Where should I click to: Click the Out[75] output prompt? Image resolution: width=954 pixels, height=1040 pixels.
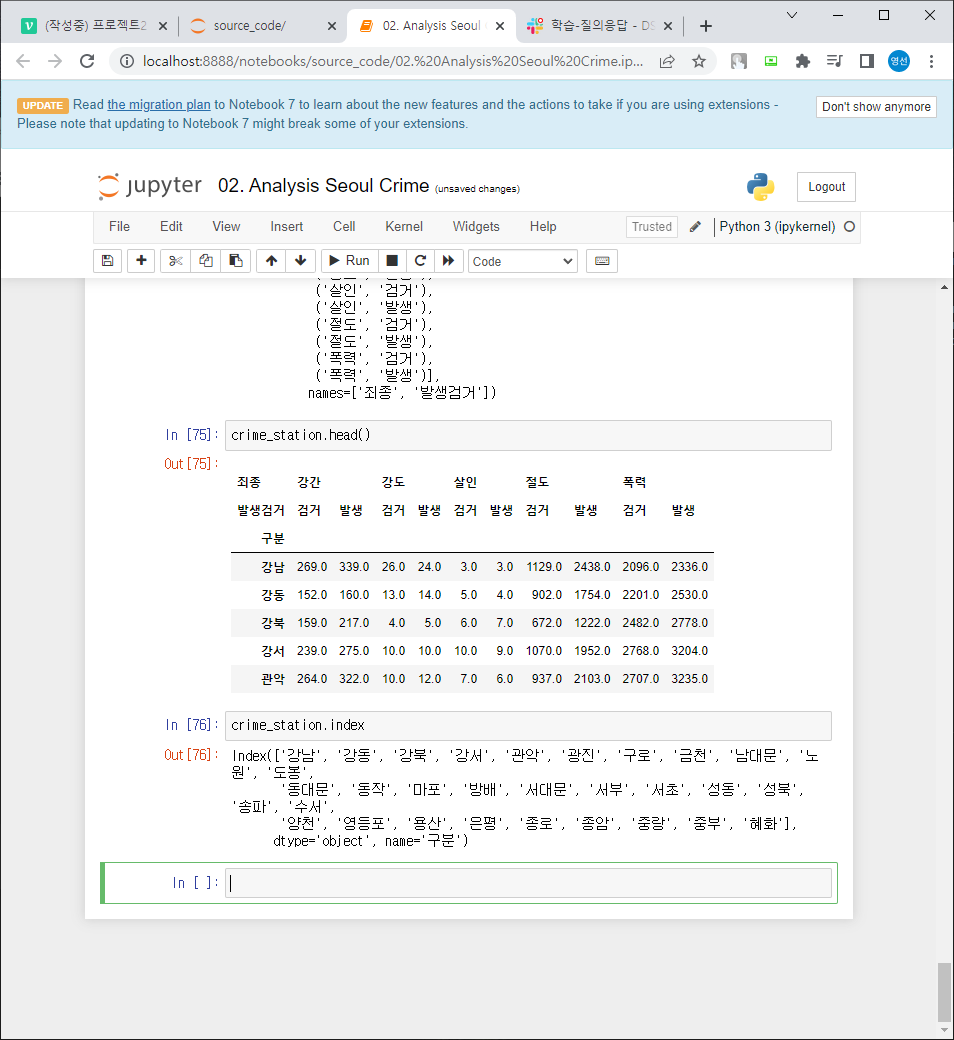192,464
